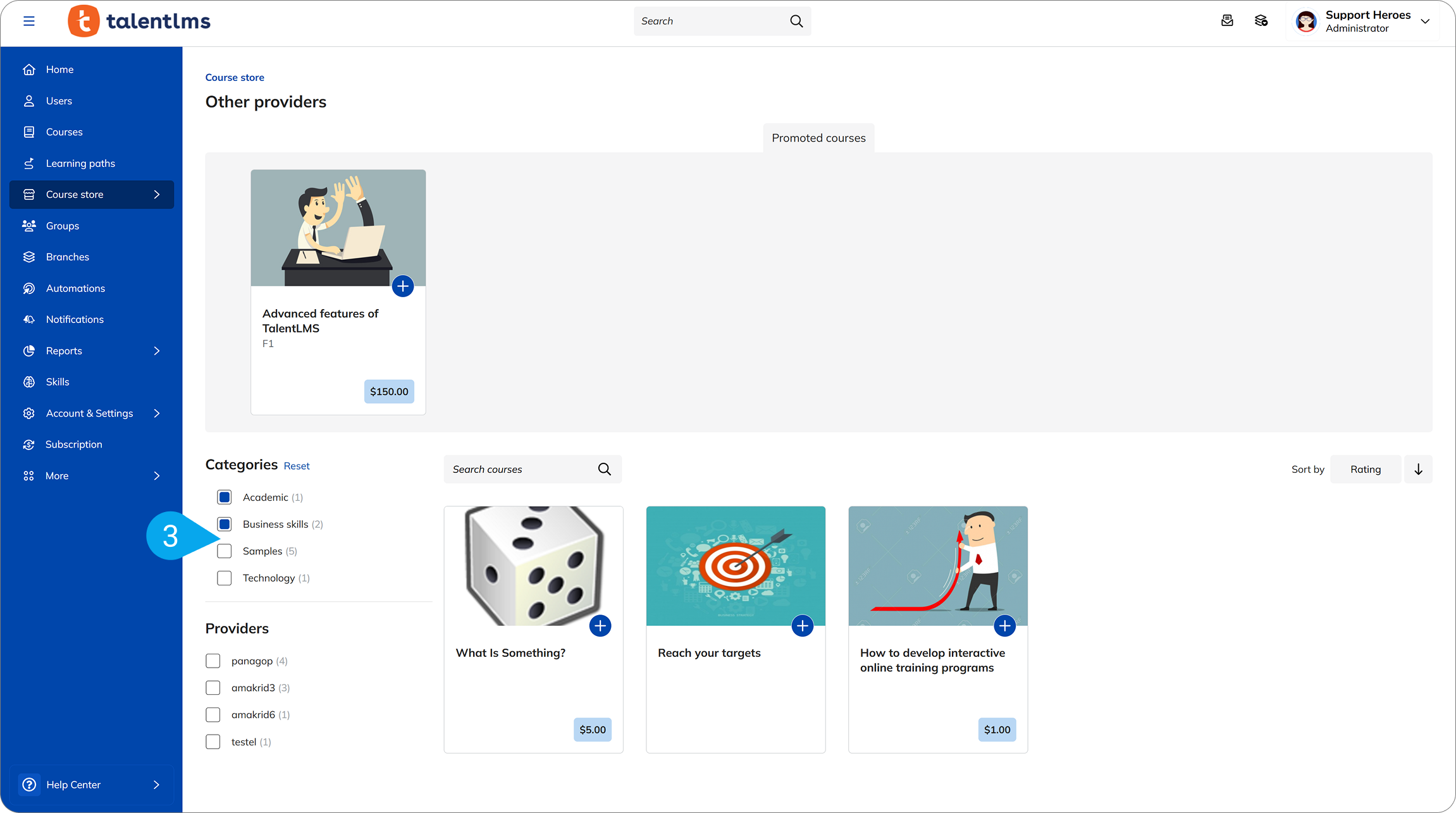Screen dimensions: 1456x813
Task: Open the Users section in the sidebar
Action: click(x=58, y=101)
